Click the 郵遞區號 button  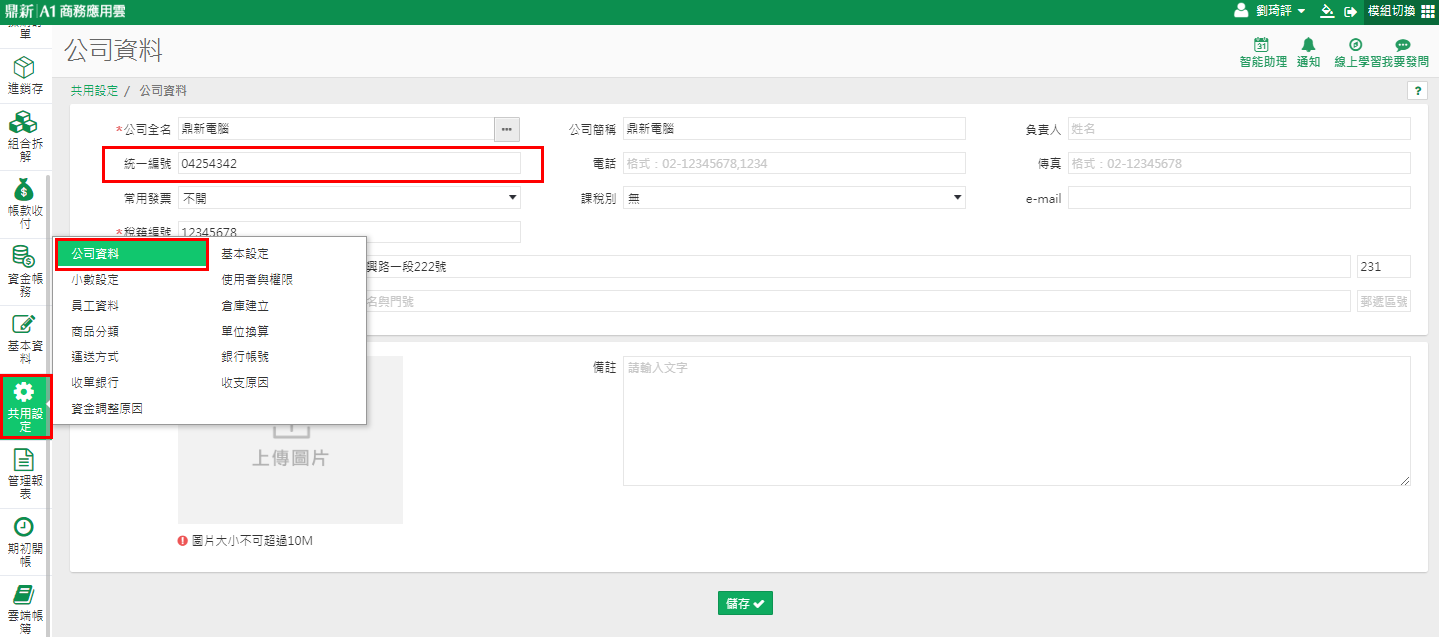1384,301
